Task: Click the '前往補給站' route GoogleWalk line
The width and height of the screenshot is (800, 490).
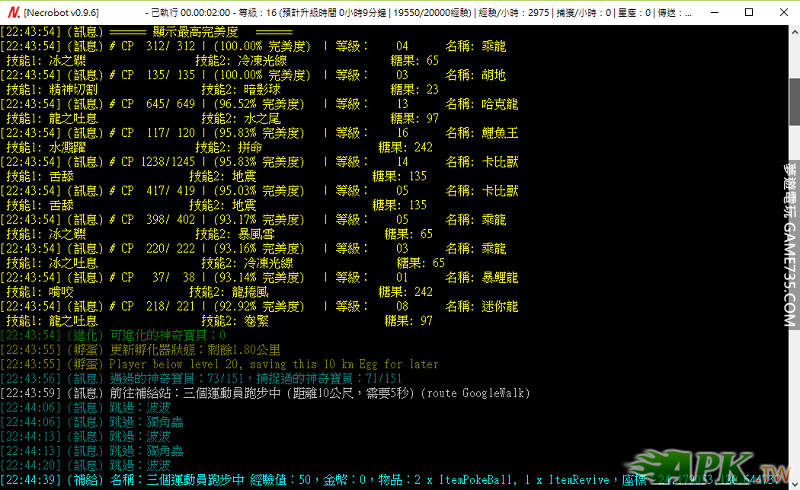Action: pos(265,393)
